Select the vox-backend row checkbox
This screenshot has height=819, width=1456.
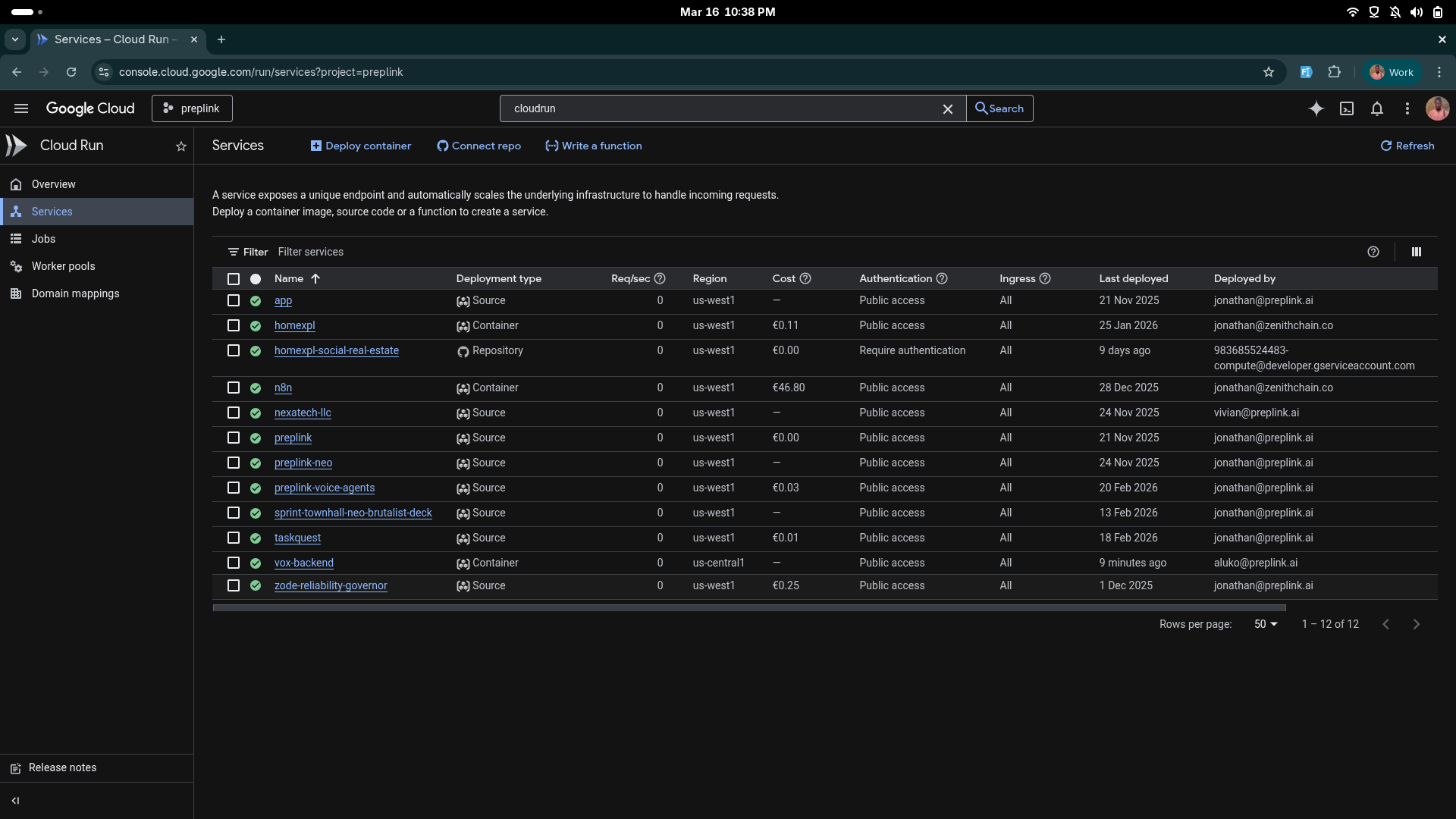coord(234,563)
